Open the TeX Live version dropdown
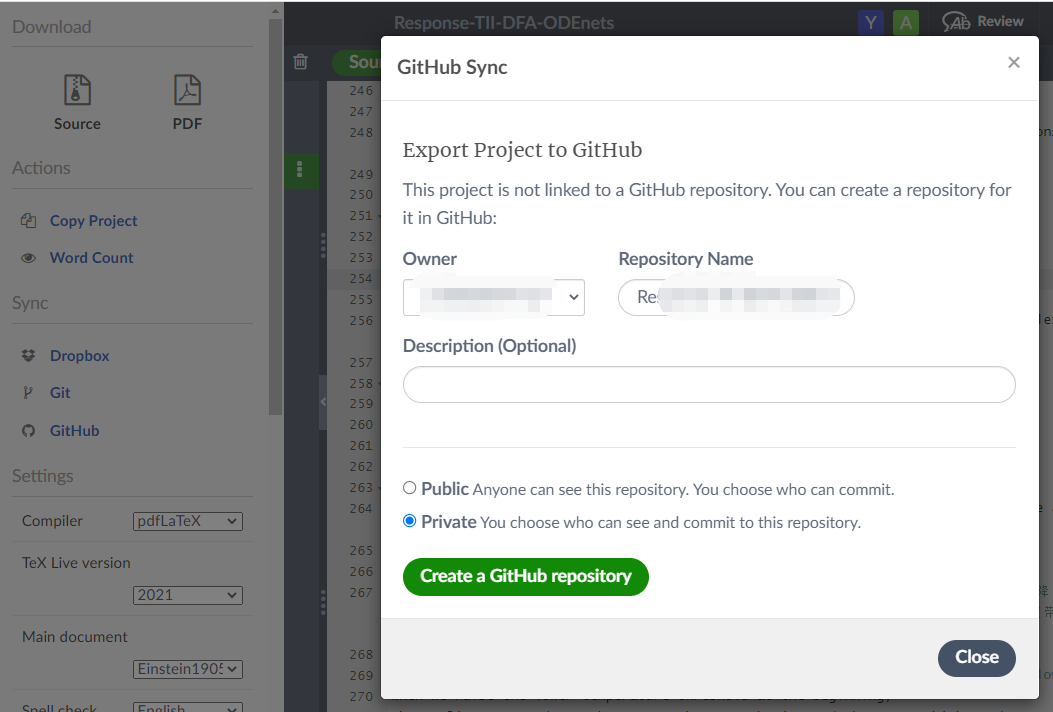This screenshot has height=712, width=1053. (187, 595)
